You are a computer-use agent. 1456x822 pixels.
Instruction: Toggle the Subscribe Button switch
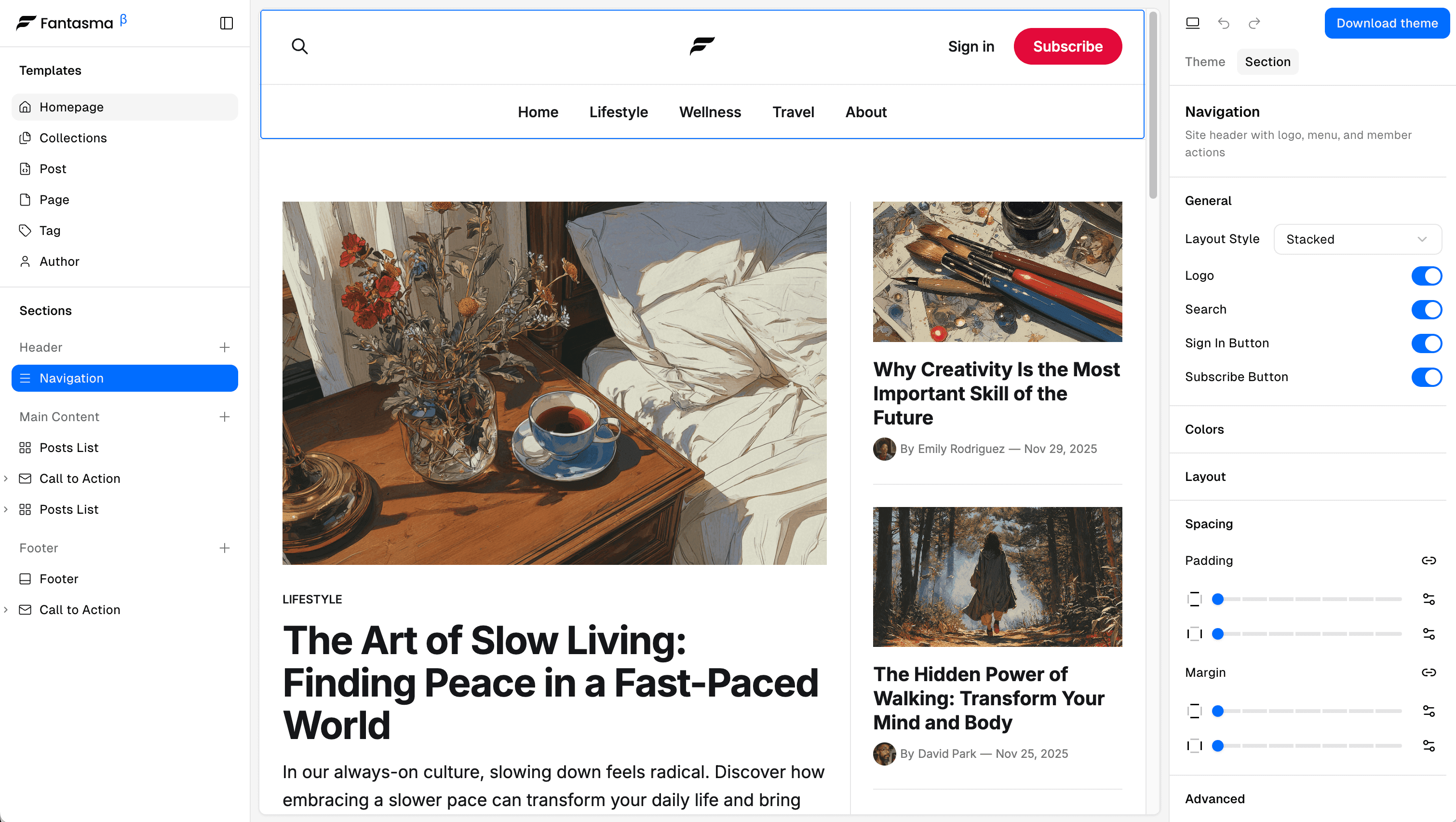(1426, 377)
